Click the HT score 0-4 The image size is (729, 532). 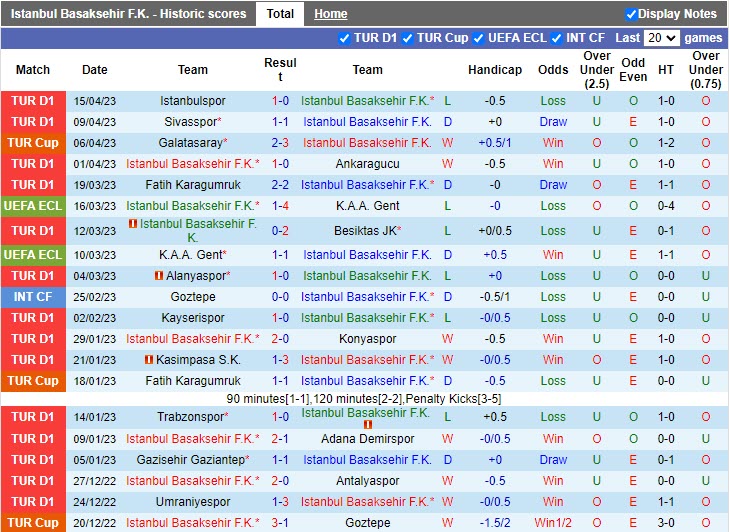click(666, 206)
